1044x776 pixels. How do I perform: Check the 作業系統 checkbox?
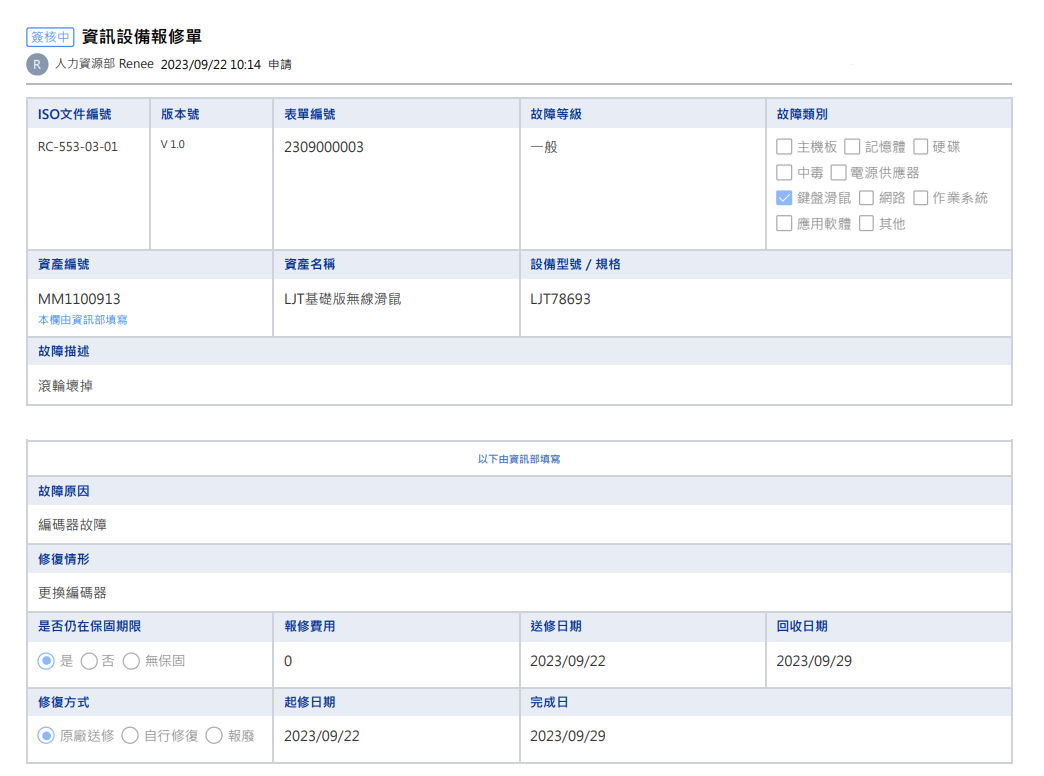921,198
